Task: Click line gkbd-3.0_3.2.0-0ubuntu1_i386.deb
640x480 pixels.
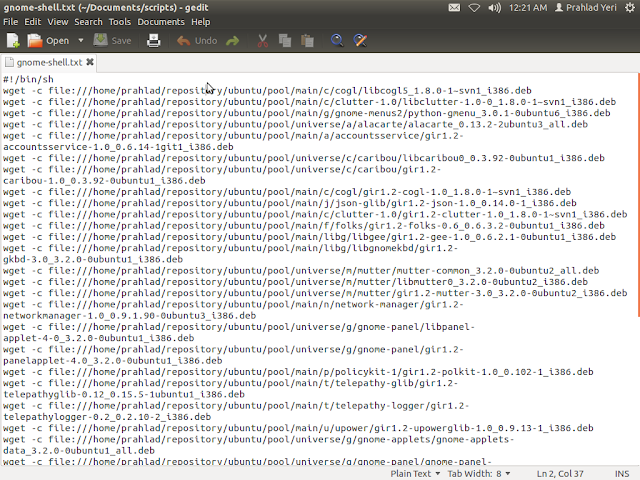Action: coord(93,260)
